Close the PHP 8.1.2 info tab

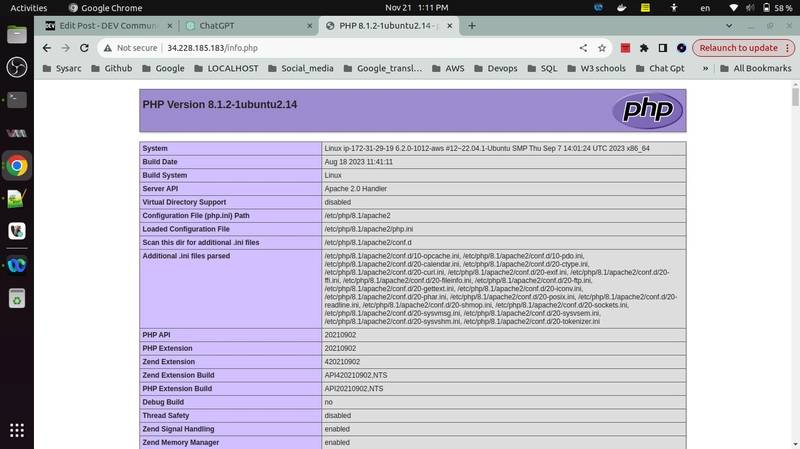(449, 26)
